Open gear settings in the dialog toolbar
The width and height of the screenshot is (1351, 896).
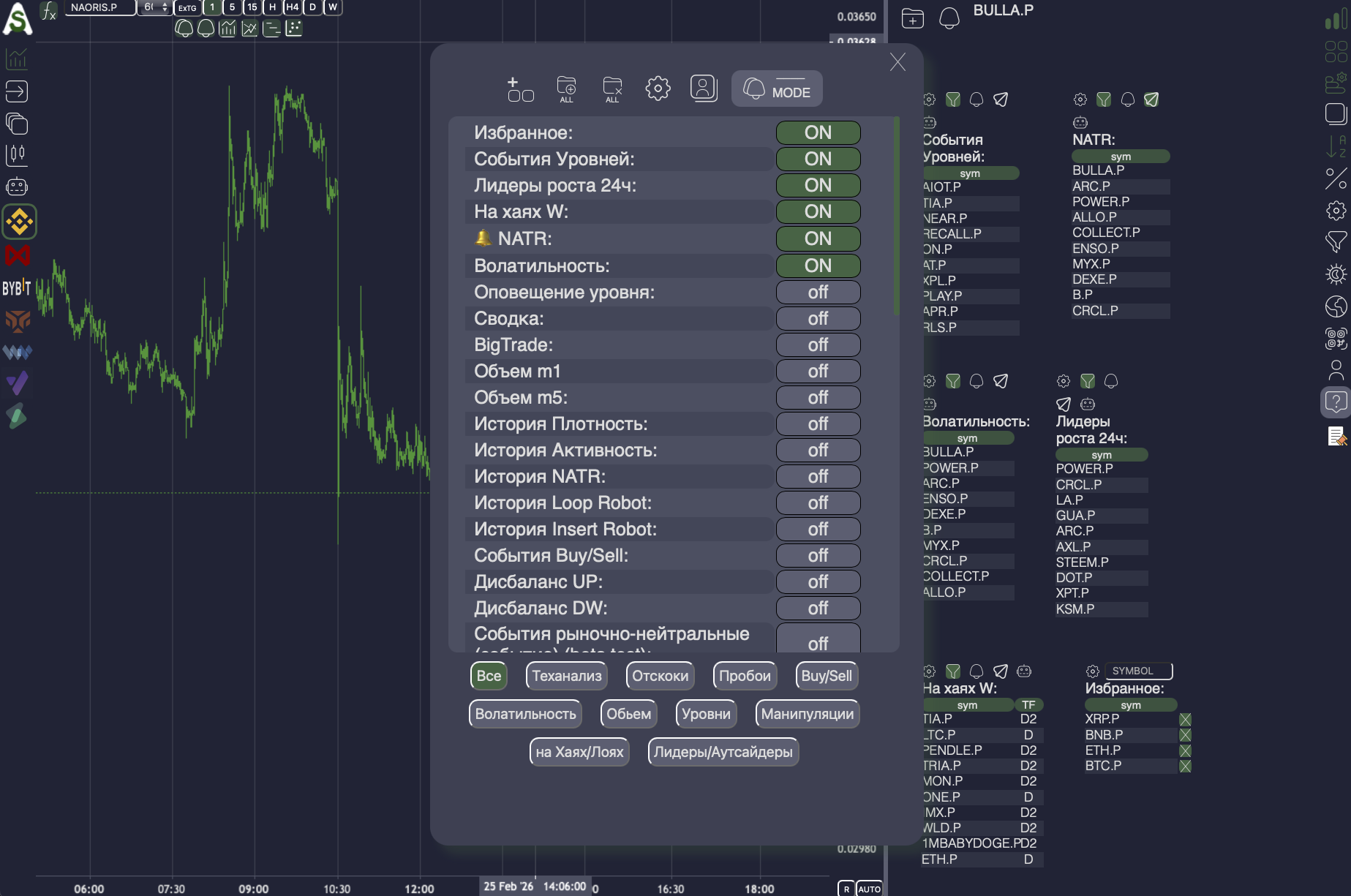coord(658,89)
